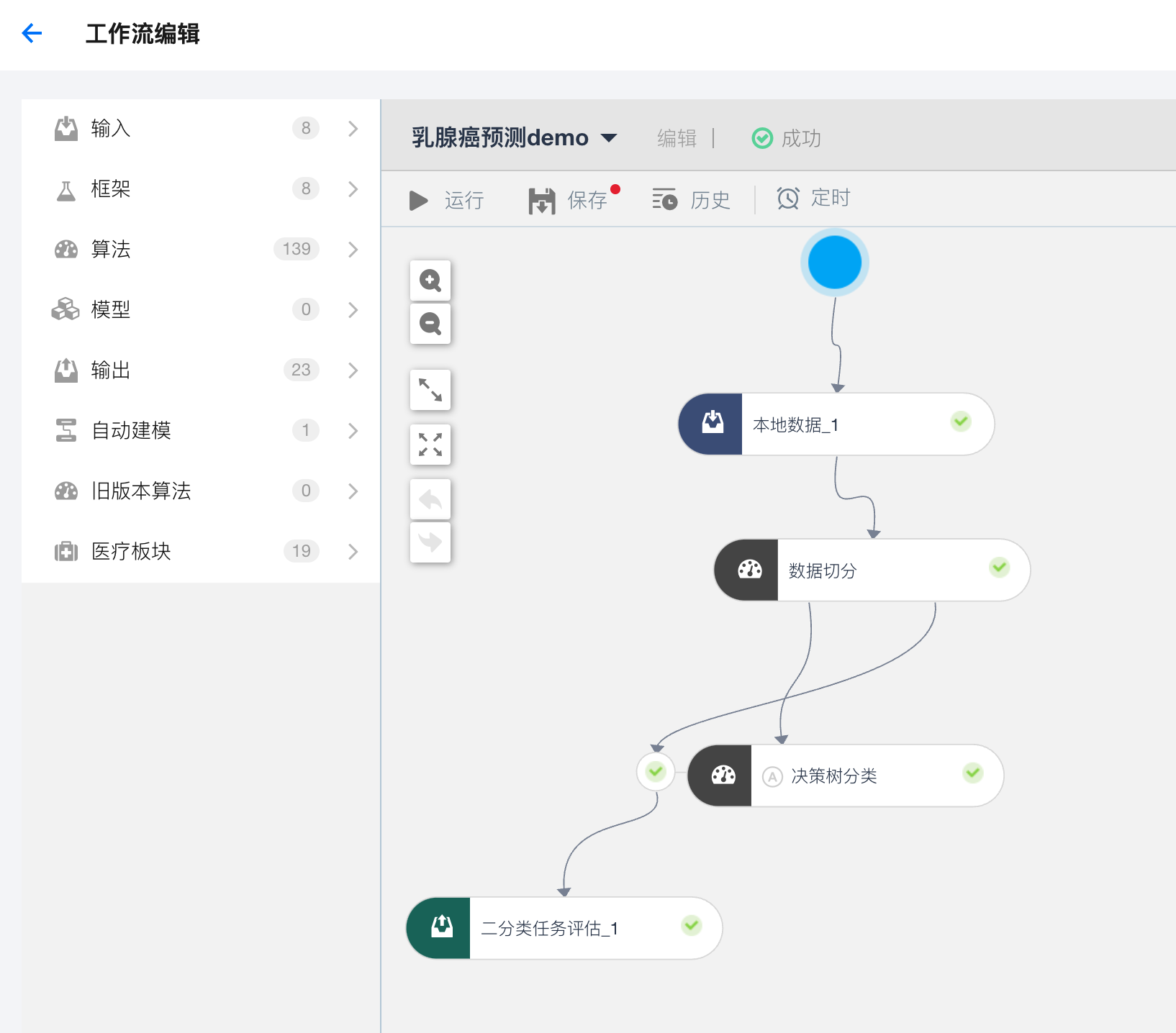Click the 139 count badge for 算法

[x=297, y=250]
